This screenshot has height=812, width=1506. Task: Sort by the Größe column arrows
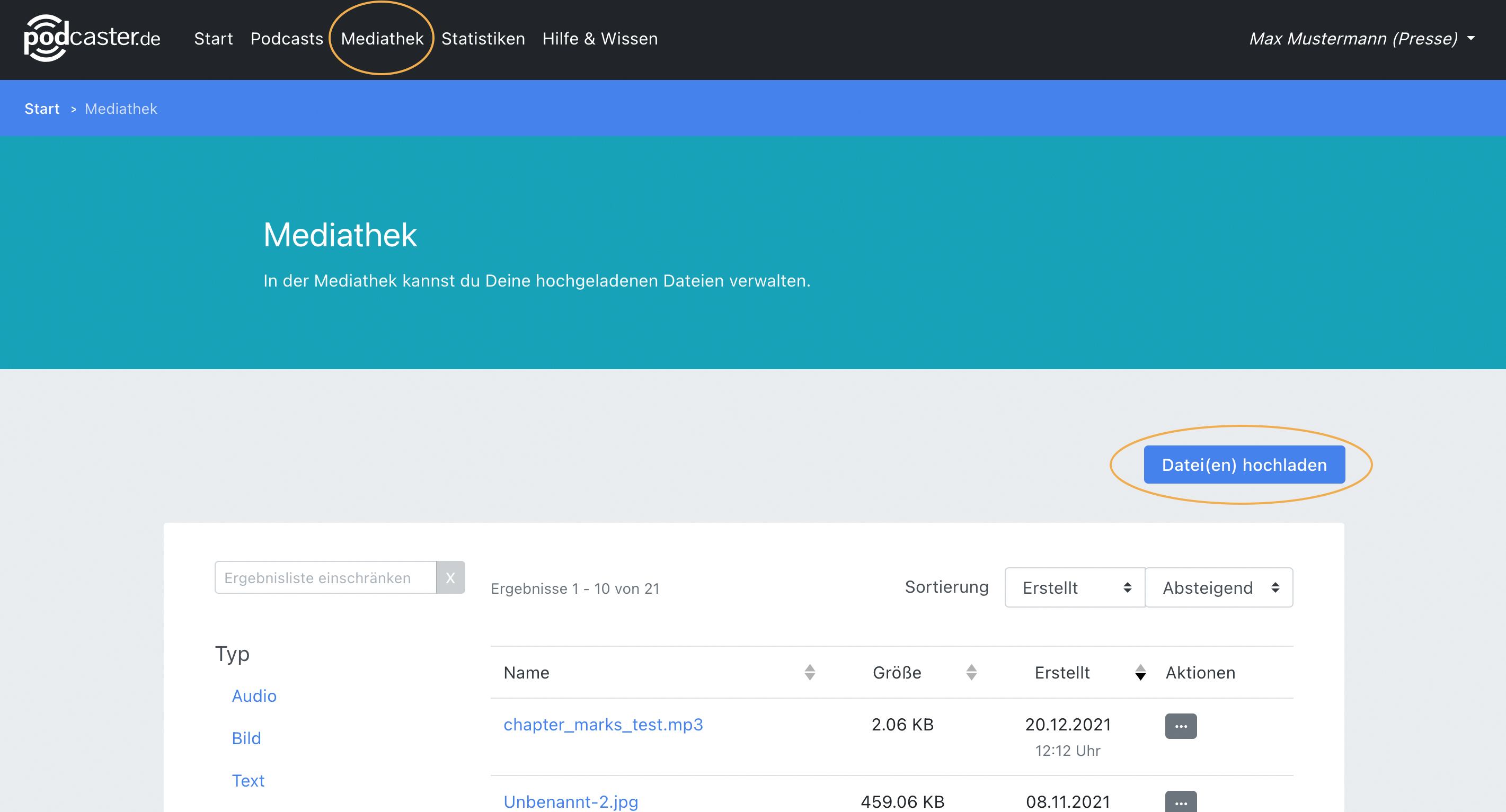pos(971,672)
